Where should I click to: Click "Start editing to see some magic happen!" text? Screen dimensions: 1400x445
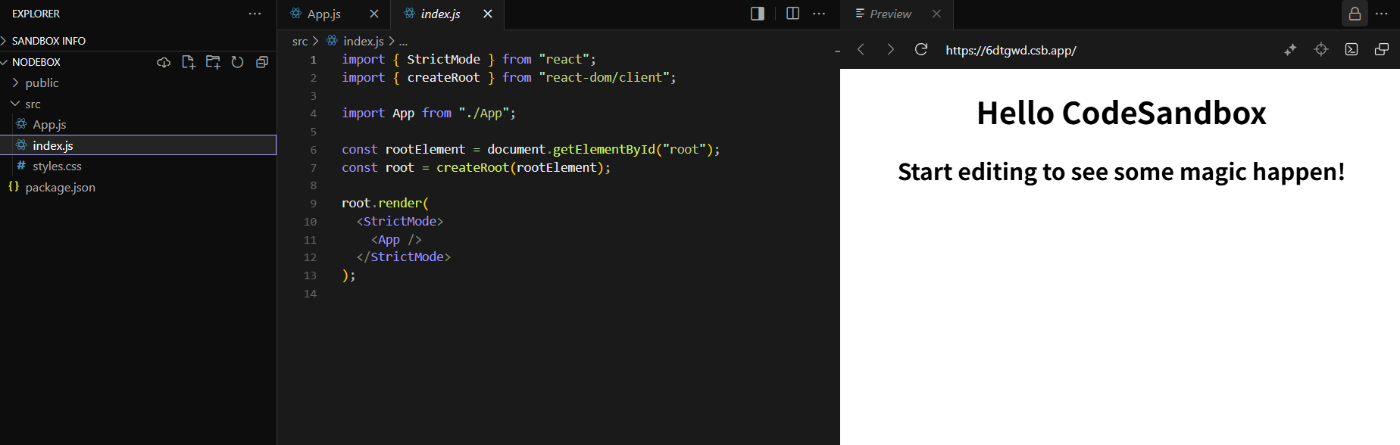point(1121,171)
